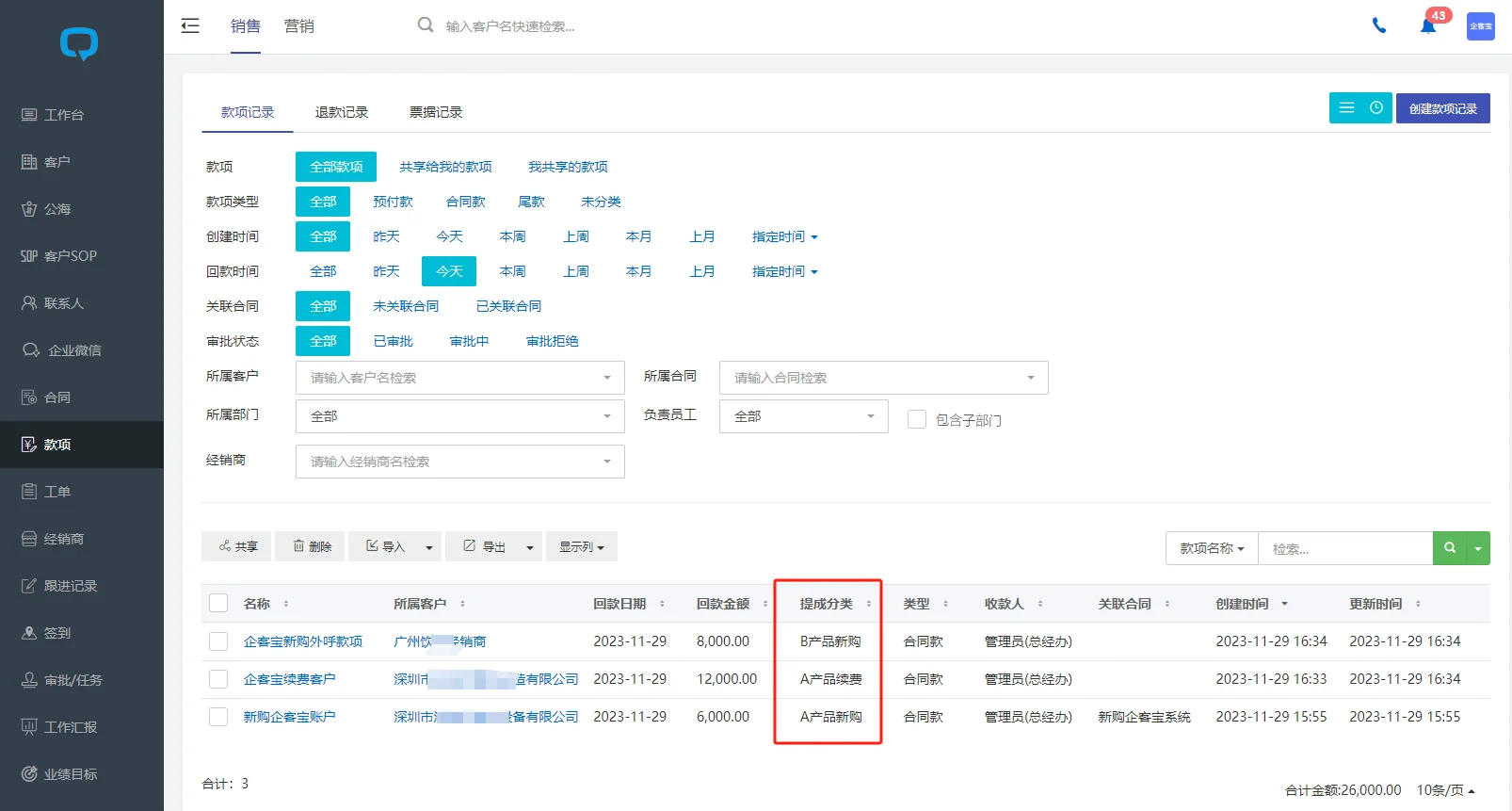
Task: Expand the 导入 arrow dropdown
Action: [x=428, y=546]
